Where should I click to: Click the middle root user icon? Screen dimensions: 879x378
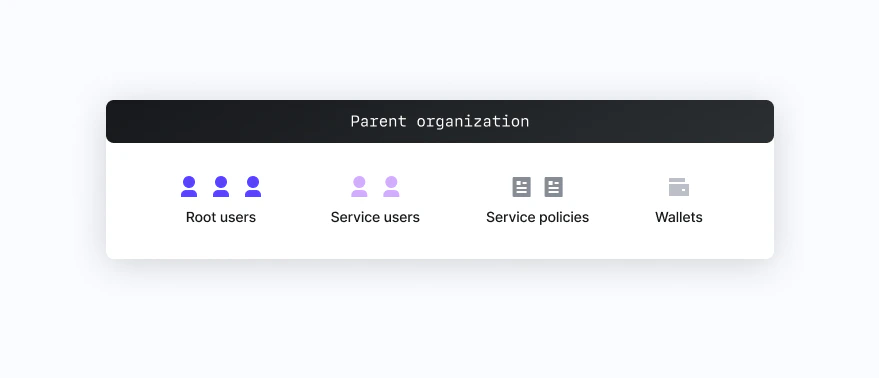(x=221, y=187)
